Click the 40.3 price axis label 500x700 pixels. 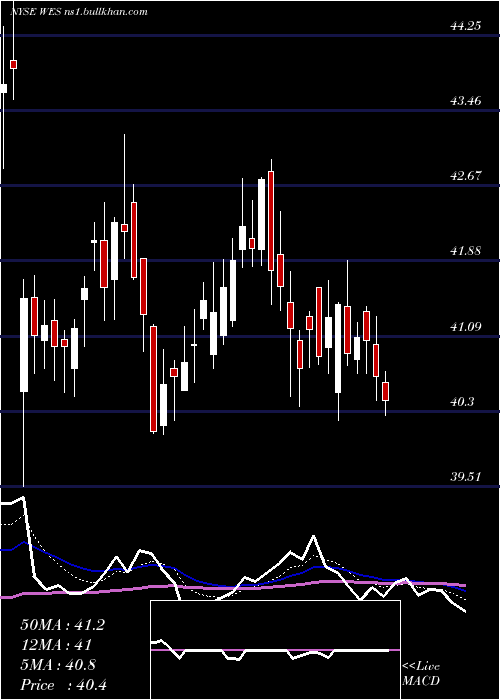[462, 402]
